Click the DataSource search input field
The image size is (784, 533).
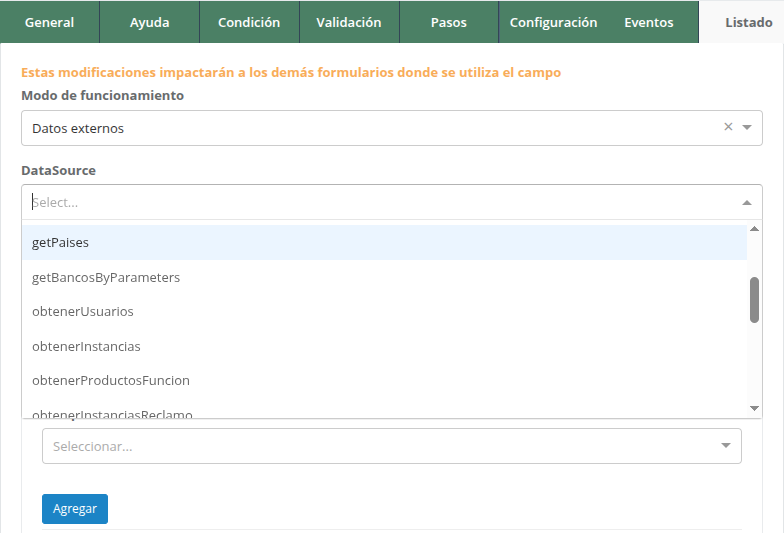point(380,202)
